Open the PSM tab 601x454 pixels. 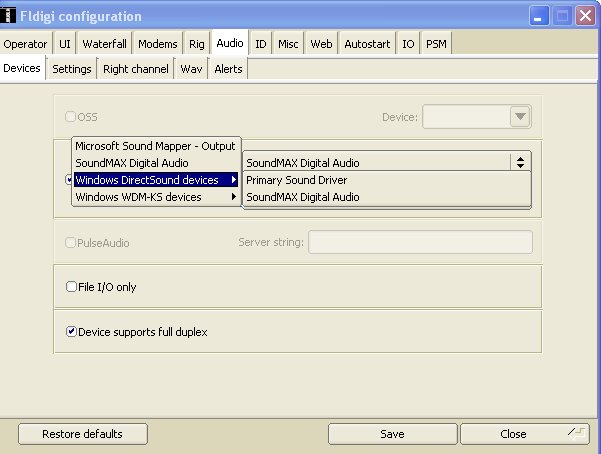(x=437, y=44)
